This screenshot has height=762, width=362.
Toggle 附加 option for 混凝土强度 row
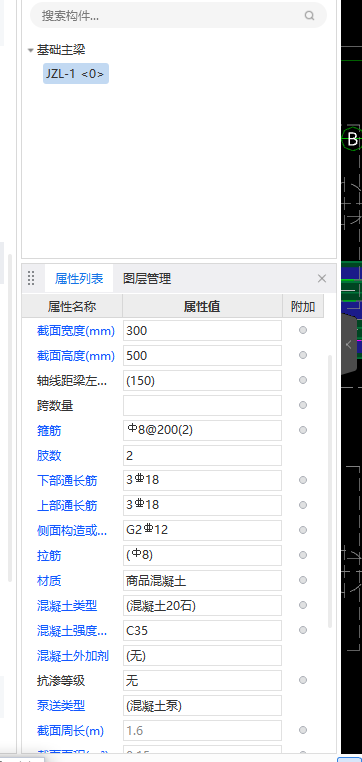pyautogui.click(x=303, y=630)
